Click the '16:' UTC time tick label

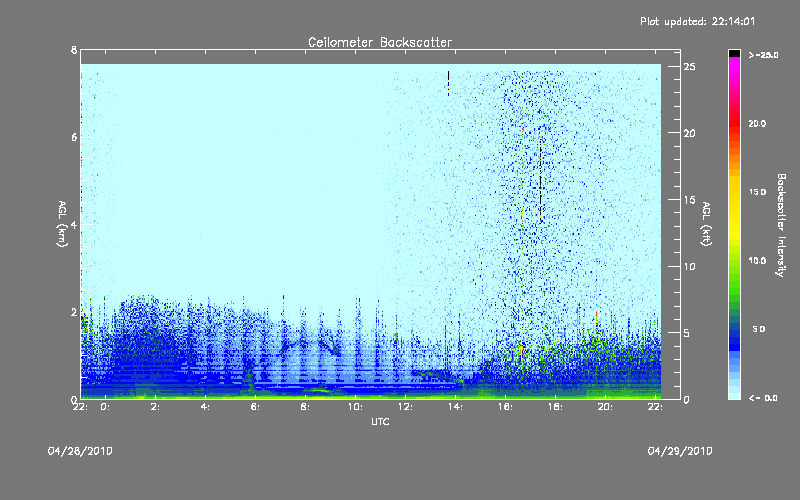505,407
